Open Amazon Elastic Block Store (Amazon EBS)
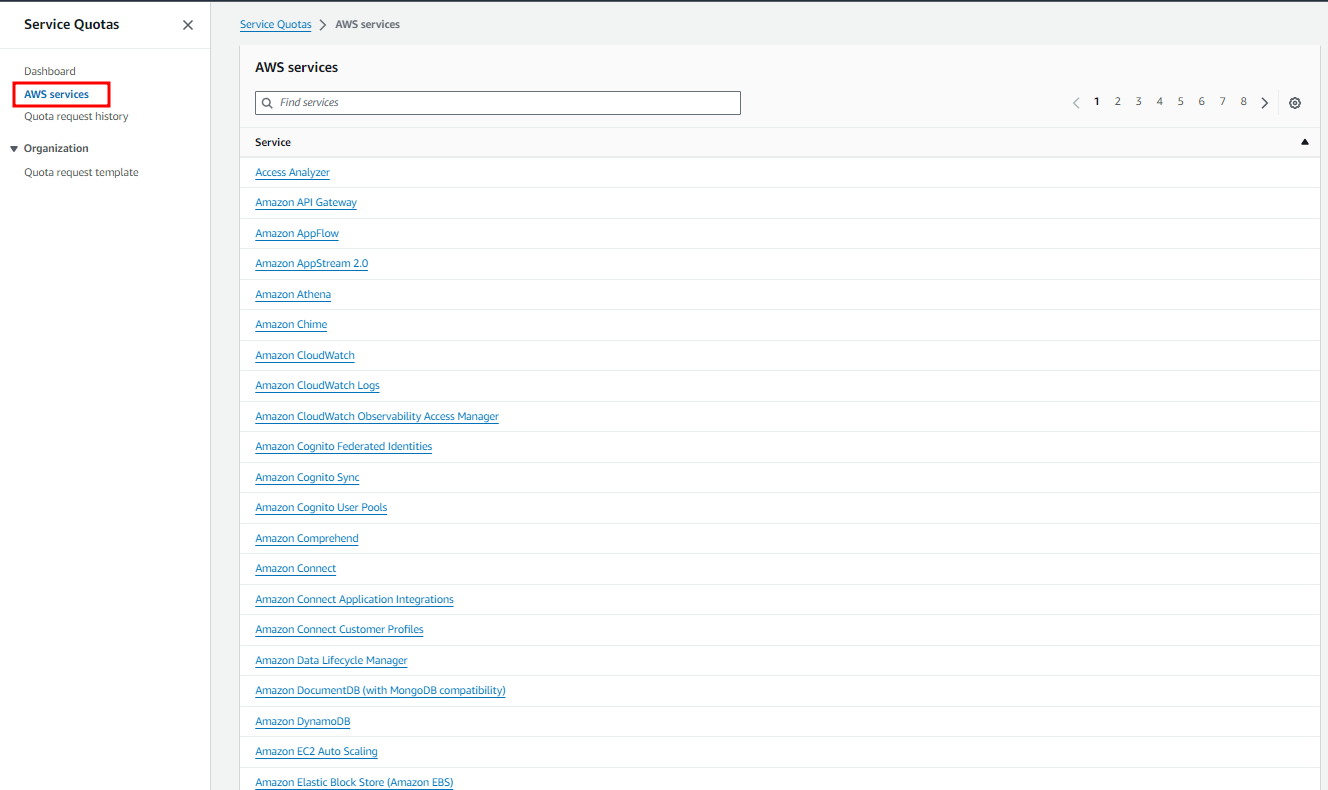1328x790 pixels. pyautogui.click(x=355, y=782)
